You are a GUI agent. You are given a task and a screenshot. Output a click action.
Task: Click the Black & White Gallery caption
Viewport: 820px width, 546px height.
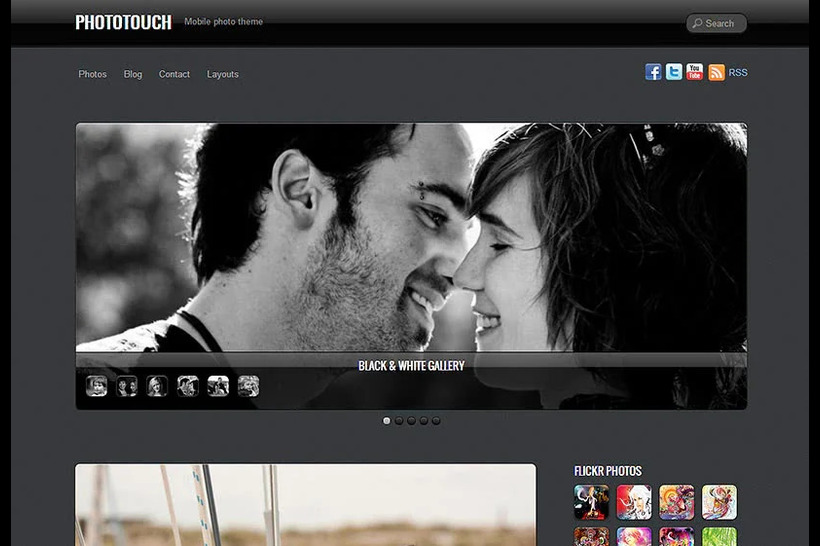point(411,366)
